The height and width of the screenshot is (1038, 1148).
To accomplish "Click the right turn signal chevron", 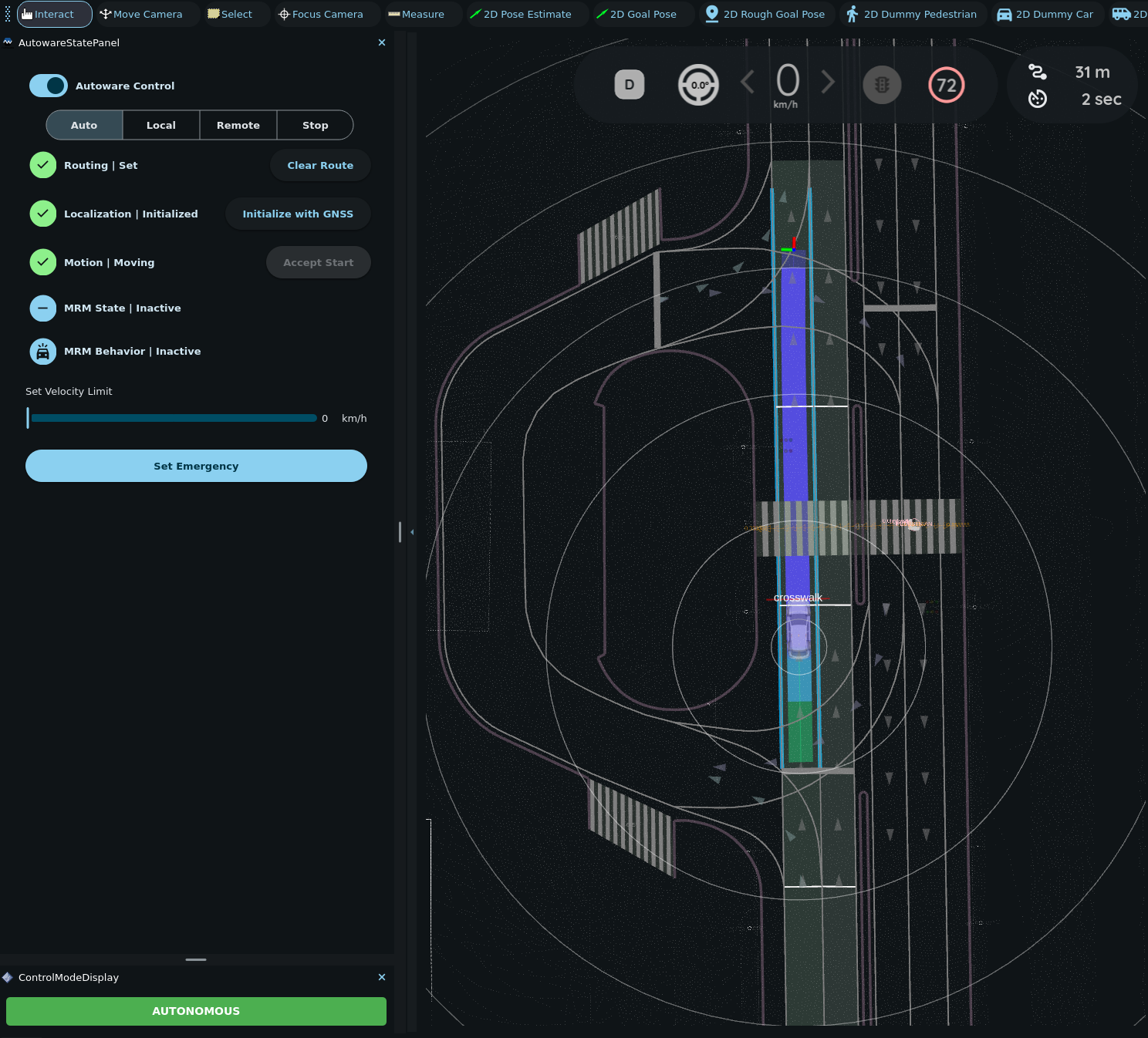I will click(x=828, y=82).
